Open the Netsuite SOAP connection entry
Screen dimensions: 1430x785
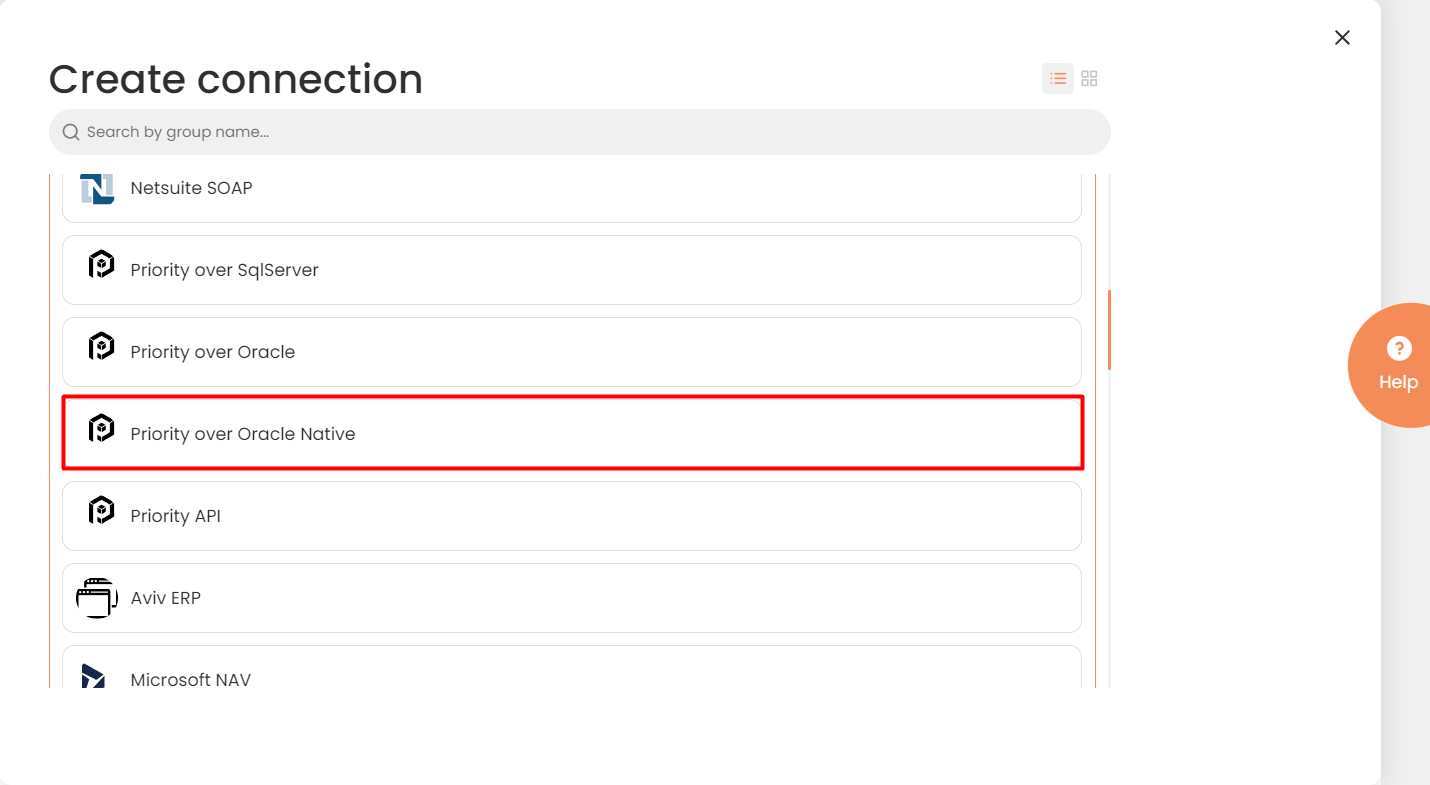pyautogui.click(x=571, y=192)
